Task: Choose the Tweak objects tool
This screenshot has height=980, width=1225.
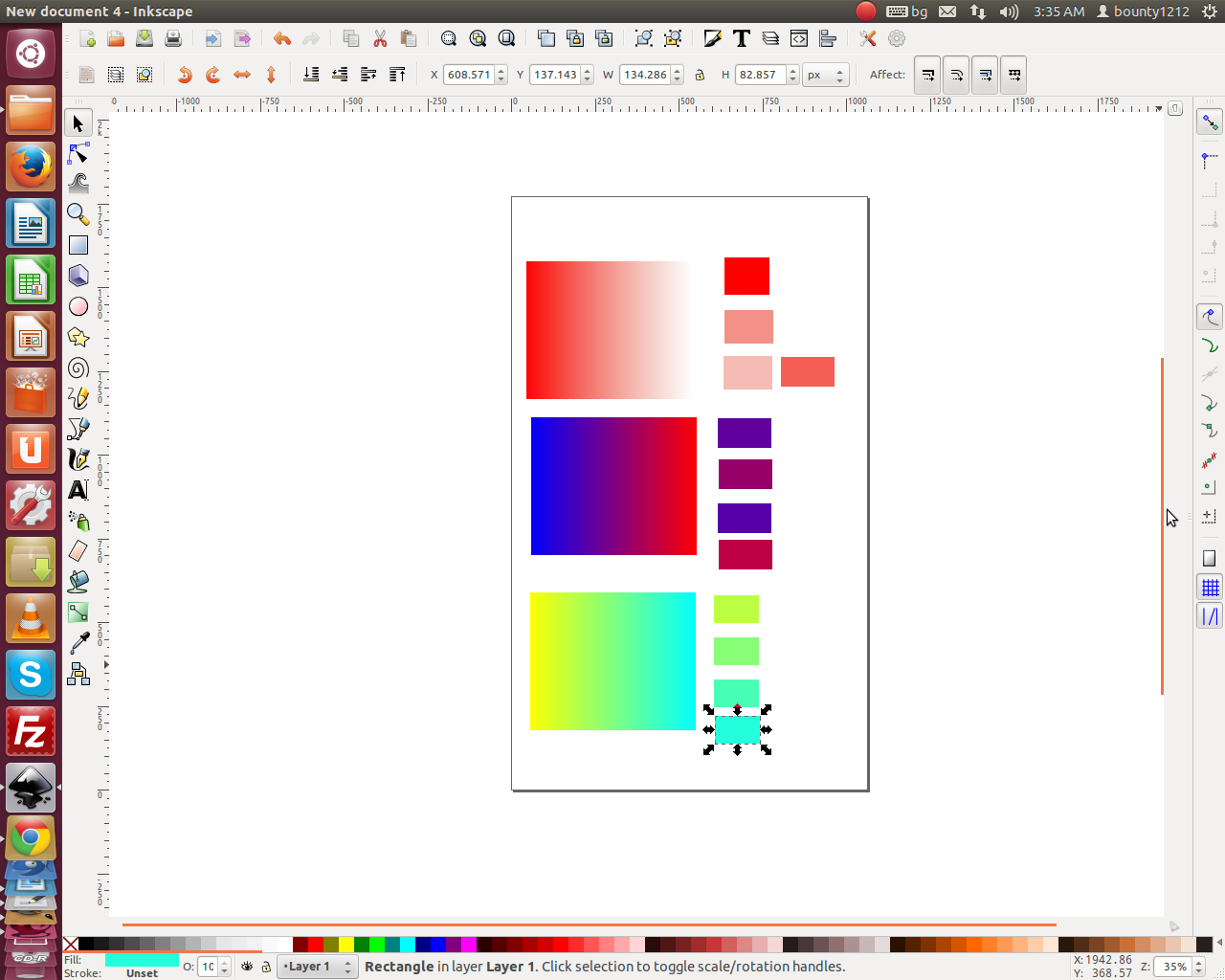Action: click(x=78, y=184)
